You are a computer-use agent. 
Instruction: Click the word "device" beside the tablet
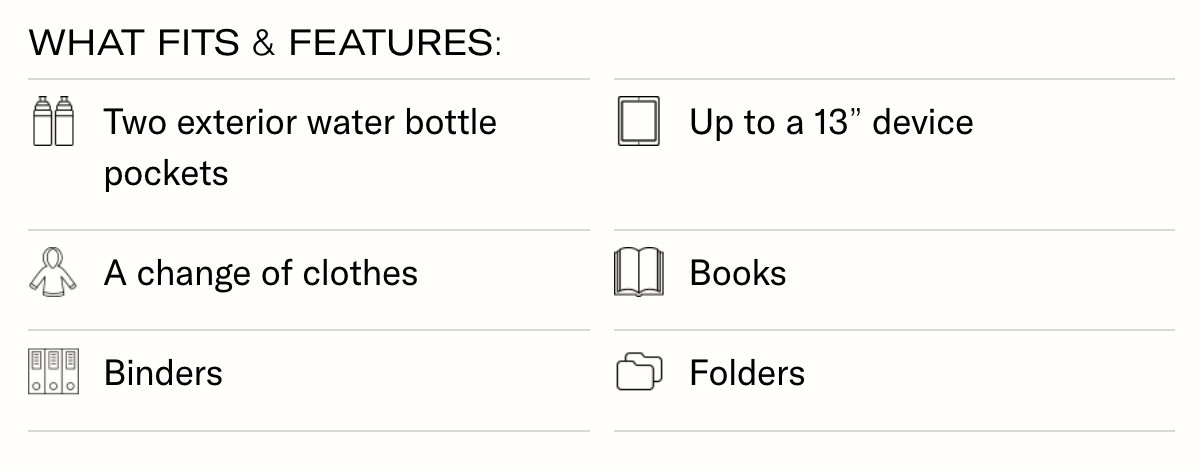923,122
